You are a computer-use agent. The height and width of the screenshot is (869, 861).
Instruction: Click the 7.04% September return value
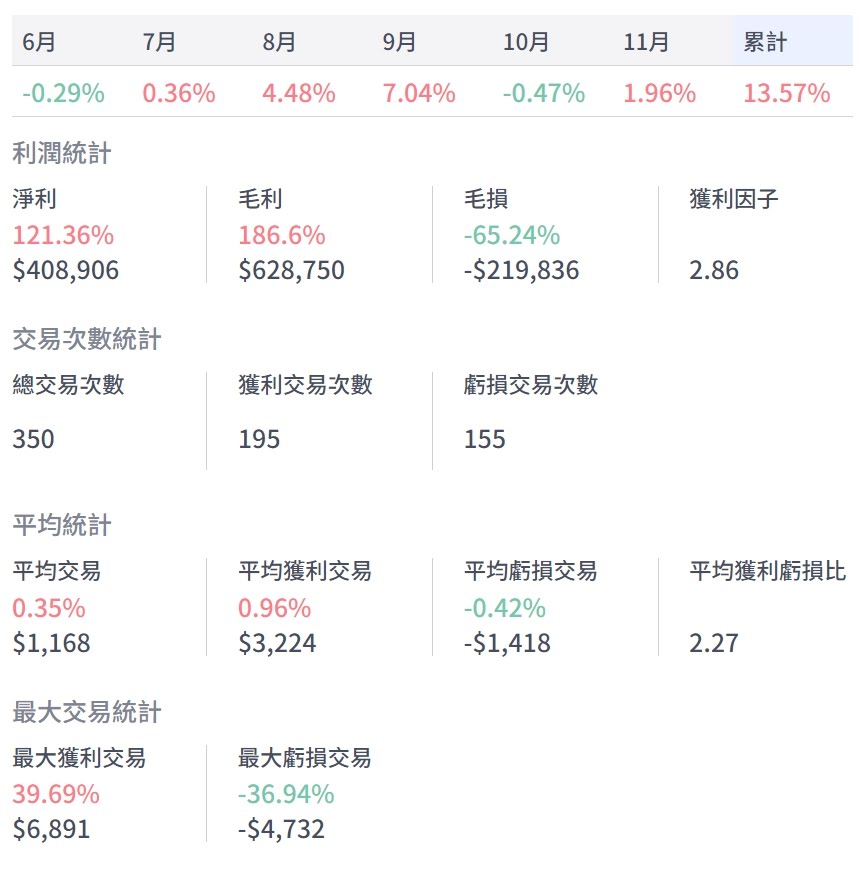coord(418,93)
